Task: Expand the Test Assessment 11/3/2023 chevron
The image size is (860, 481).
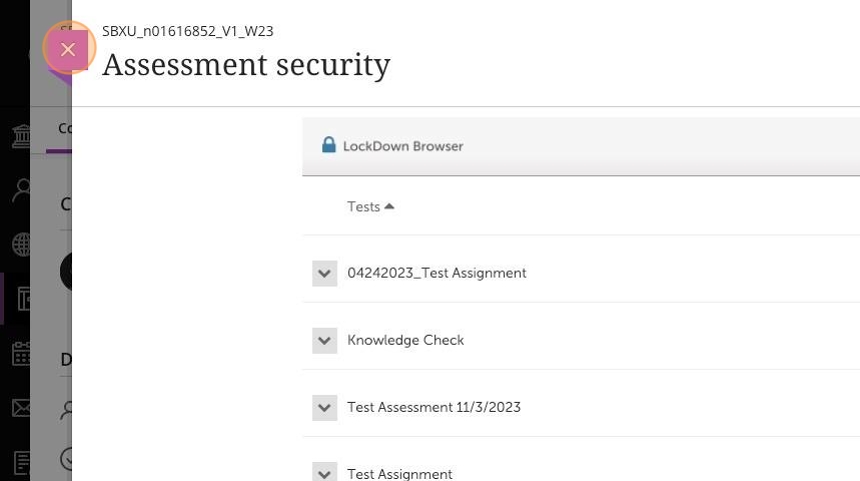Action: click(x=324, y=407)
